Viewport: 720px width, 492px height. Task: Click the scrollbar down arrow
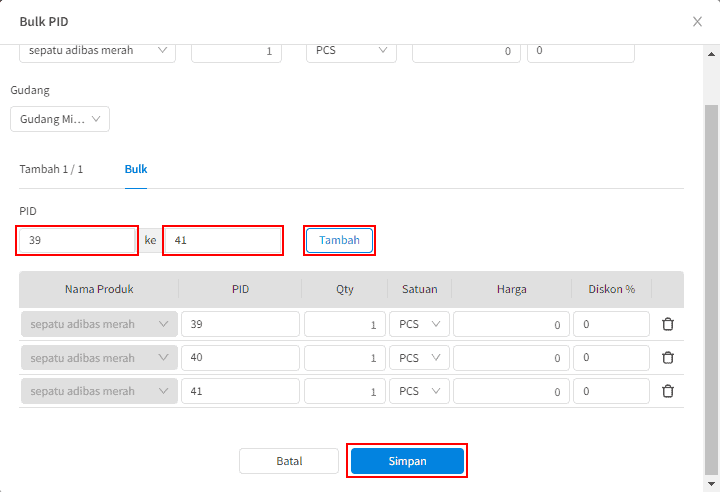click(x=711, y=483)
